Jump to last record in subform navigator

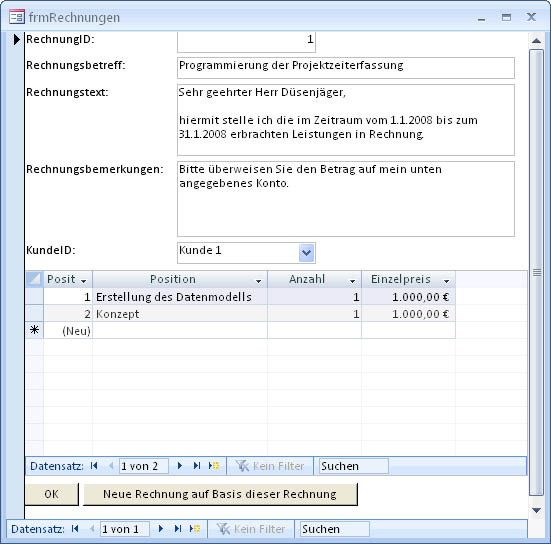point(197,466)
